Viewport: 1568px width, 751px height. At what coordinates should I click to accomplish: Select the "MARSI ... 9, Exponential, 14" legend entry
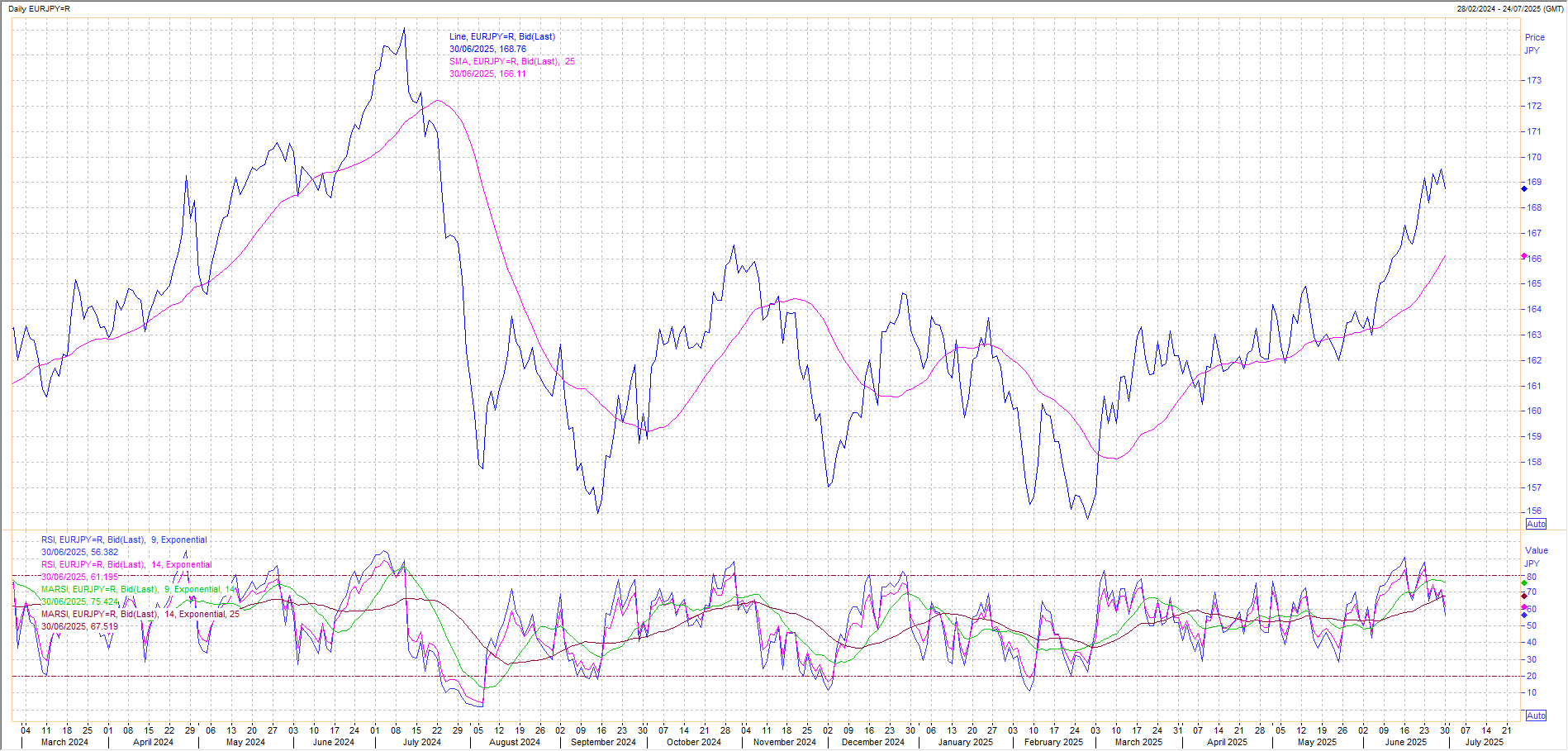click(139, 589)
